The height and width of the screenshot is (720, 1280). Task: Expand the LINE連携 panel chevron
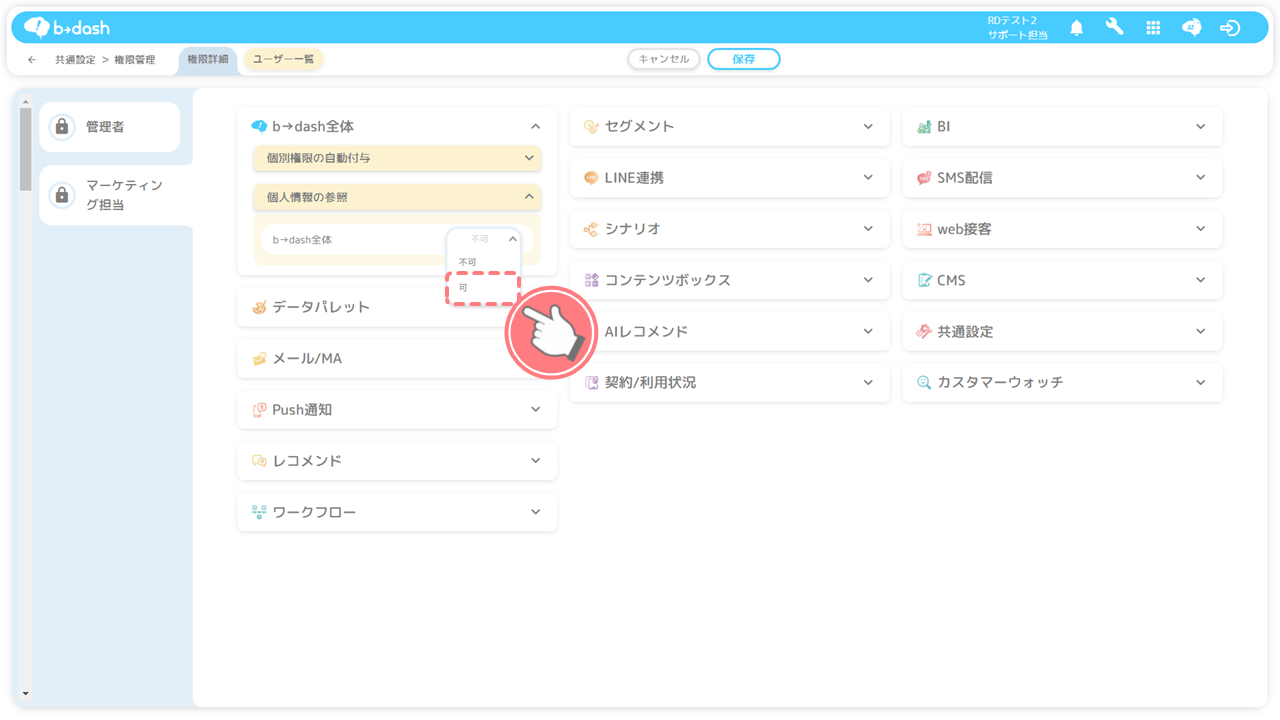coord(868,178)
